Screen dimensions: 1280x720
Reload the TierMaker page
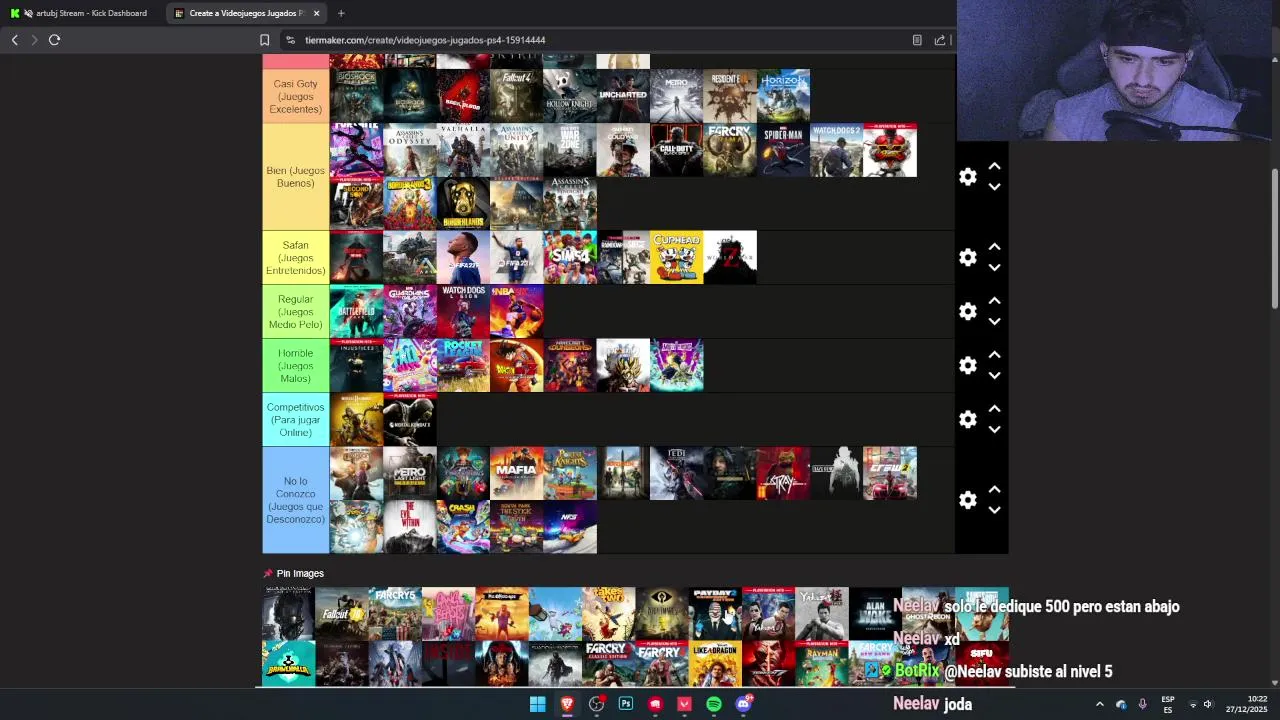(x=54, y=40)
